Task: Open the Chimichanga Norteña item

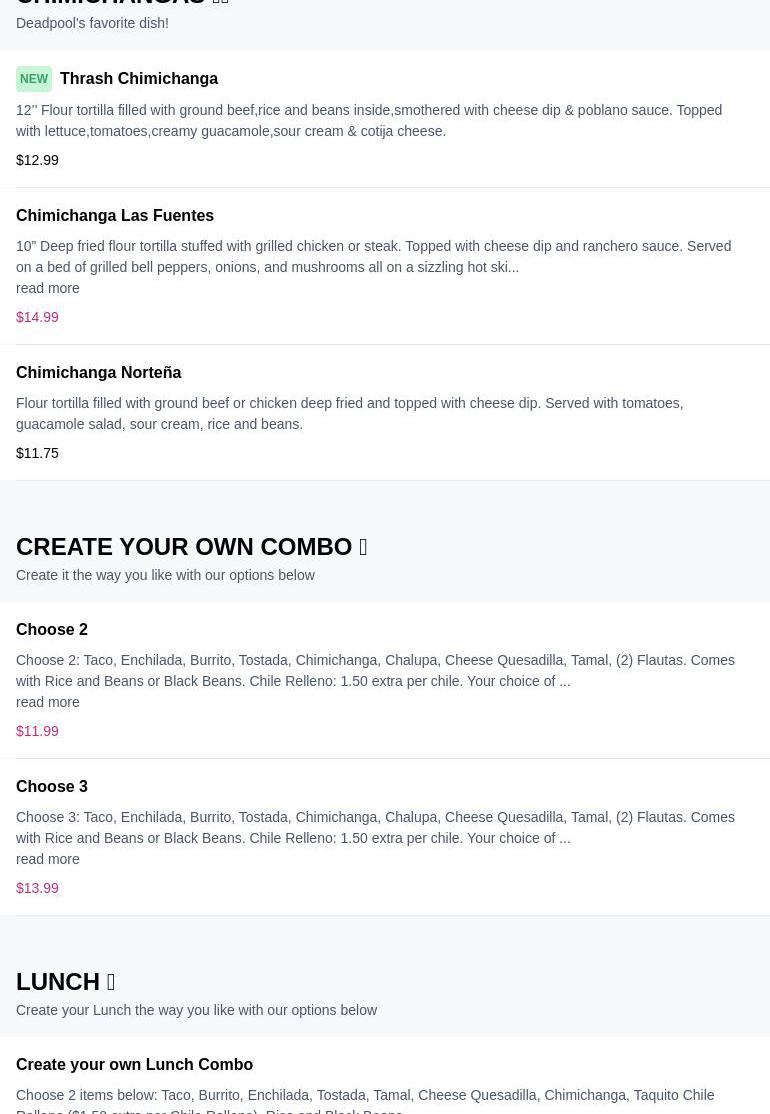Action: (x=98, y=373)
